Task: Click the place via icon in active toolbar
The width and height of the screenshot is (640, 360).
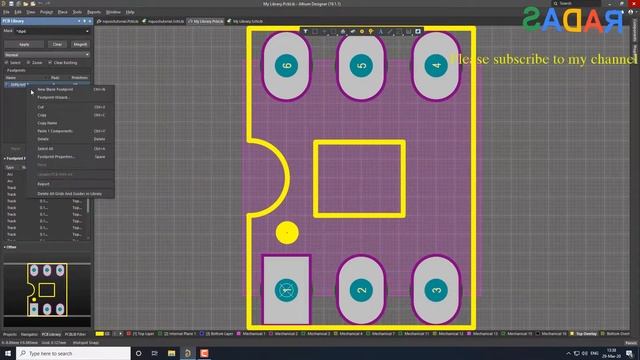Action: pyautogui.click(x=371, y=31)
